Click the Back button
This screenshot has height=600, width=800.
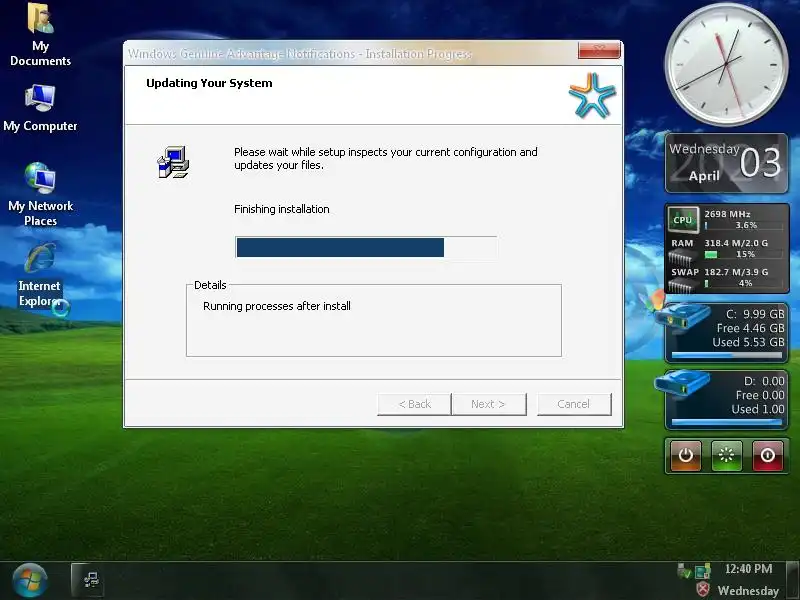pos(414,404)
